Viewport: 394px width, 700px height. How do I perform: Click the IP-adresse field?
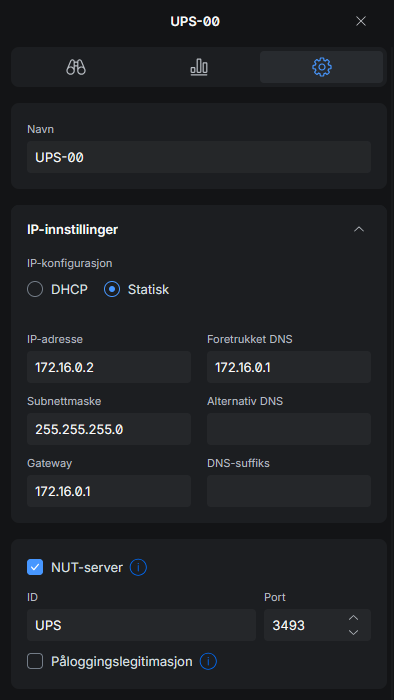pos(109,367)
